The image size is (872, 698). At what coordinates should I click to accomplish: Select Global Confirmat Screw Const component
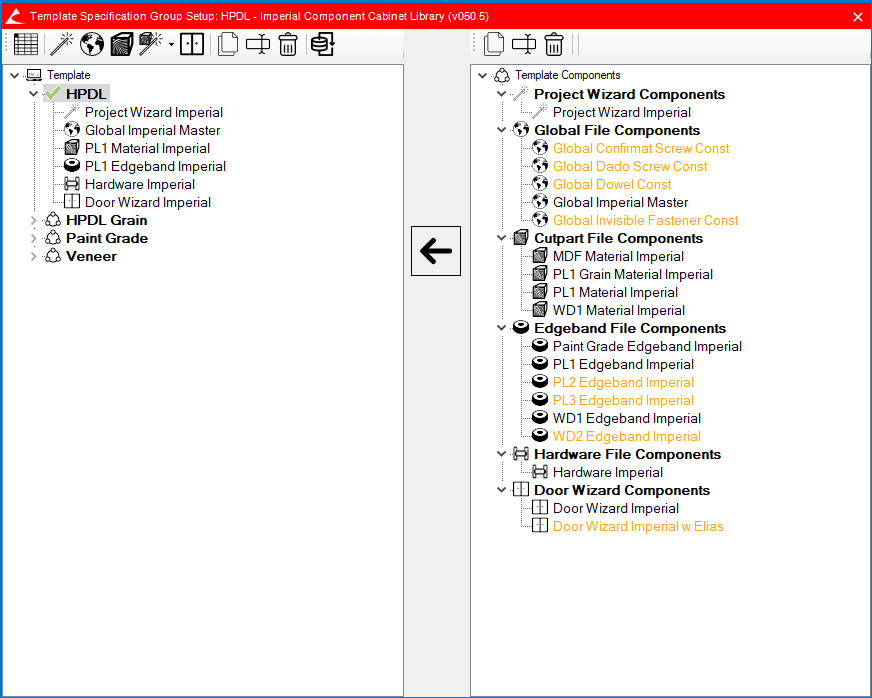pyautogui.click(x=641, y=148)
